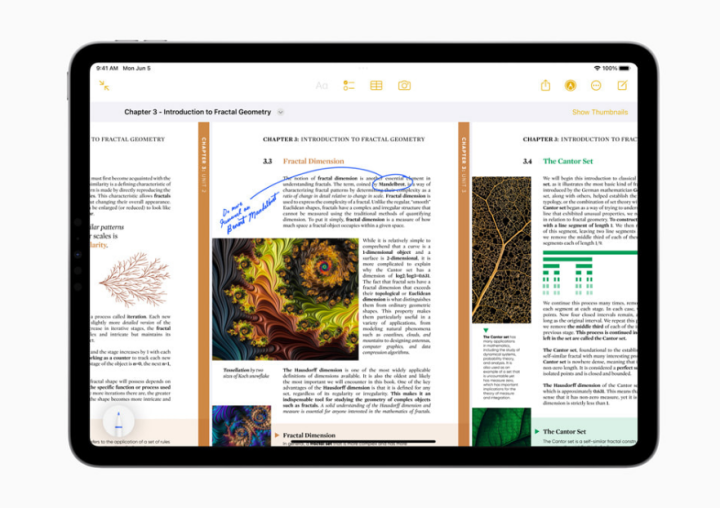Tap the red branching fractal tree illustration
The image size is (720, 508).
[x=135, y=279]
